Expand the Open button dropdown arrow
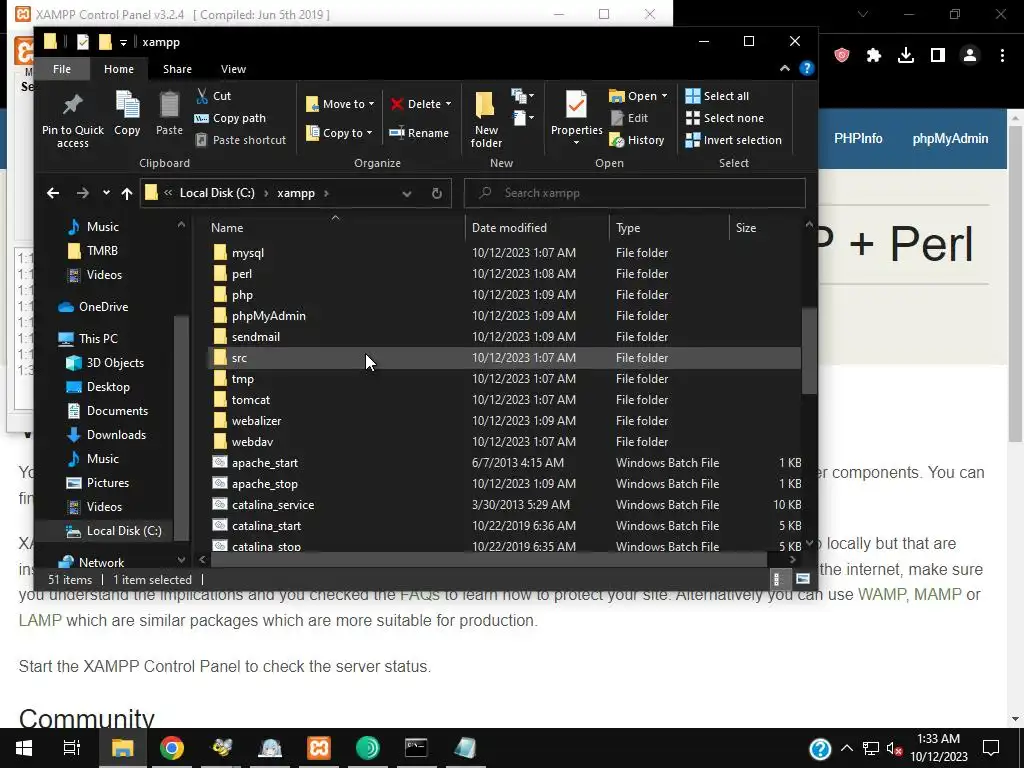Screen dimensions: 1024x768 point(664,96)
